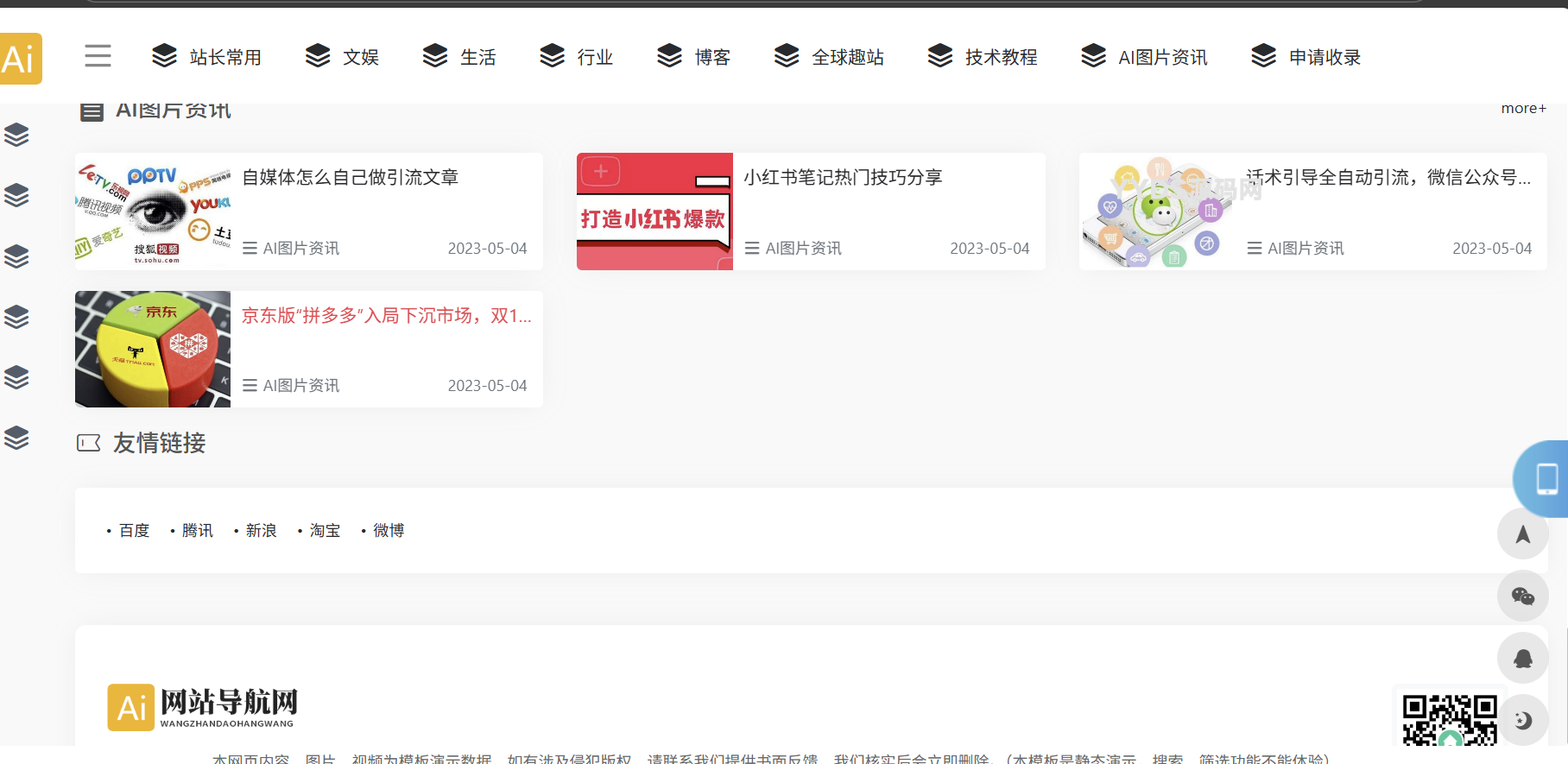Click the back-to-top arrow icon

1522,534
